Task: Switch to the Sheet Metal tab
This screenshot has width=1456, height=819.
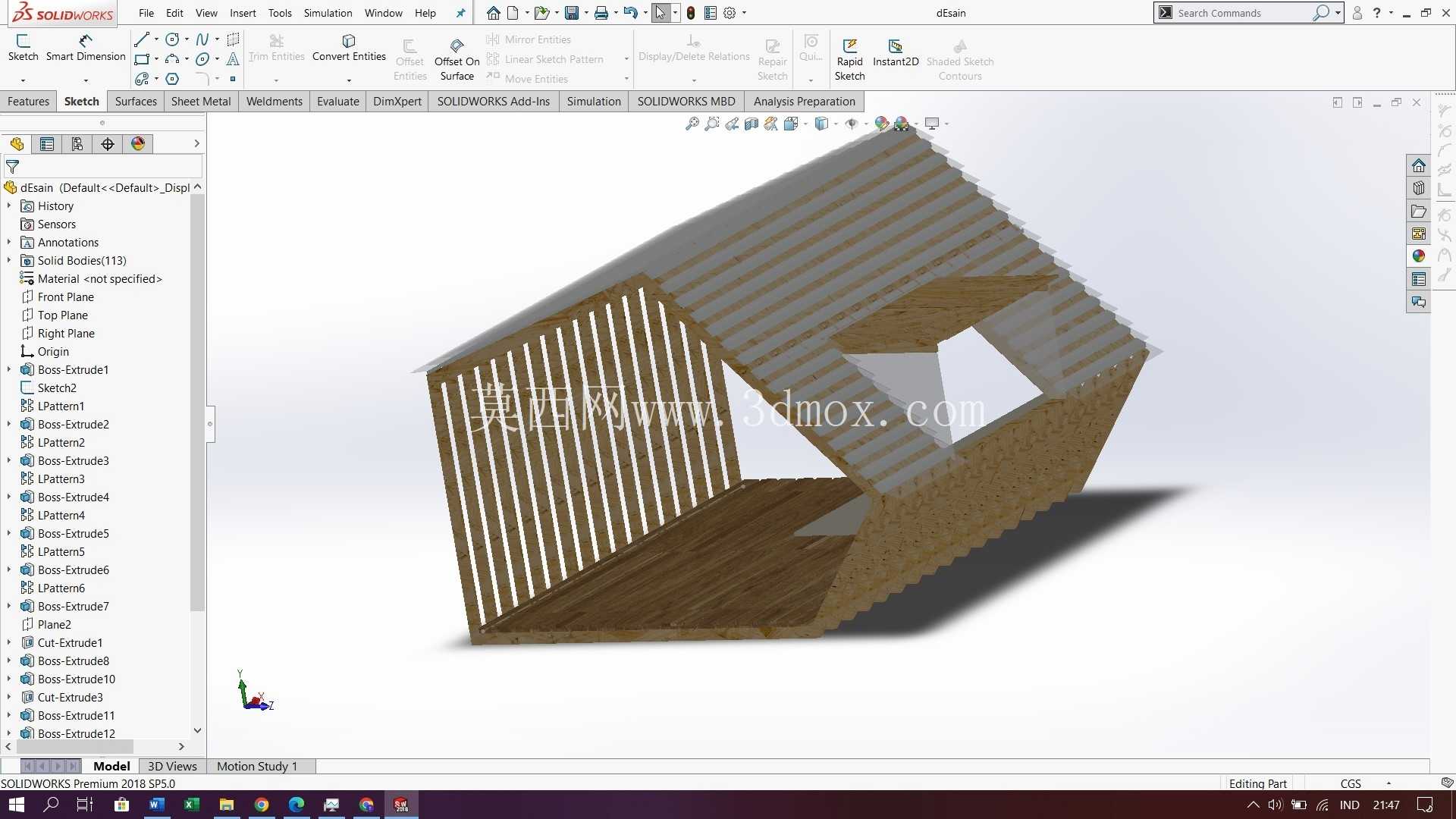Action: coord(201,102)
